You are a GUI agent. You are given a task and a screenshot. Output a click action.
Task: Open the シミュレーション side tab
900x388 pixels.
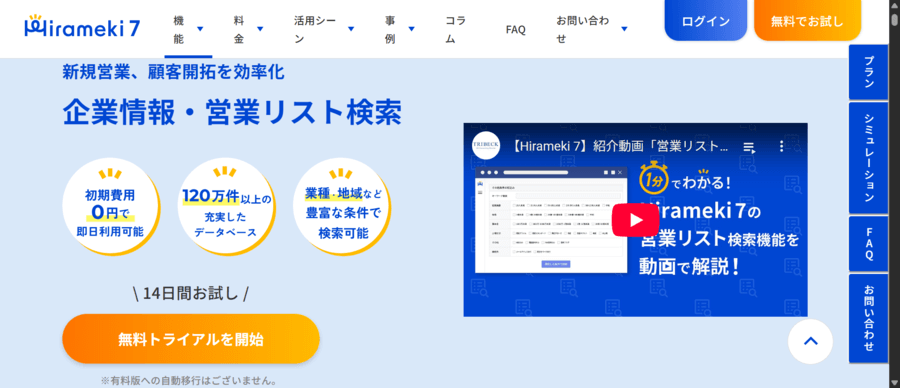click(x=868, y=158)
